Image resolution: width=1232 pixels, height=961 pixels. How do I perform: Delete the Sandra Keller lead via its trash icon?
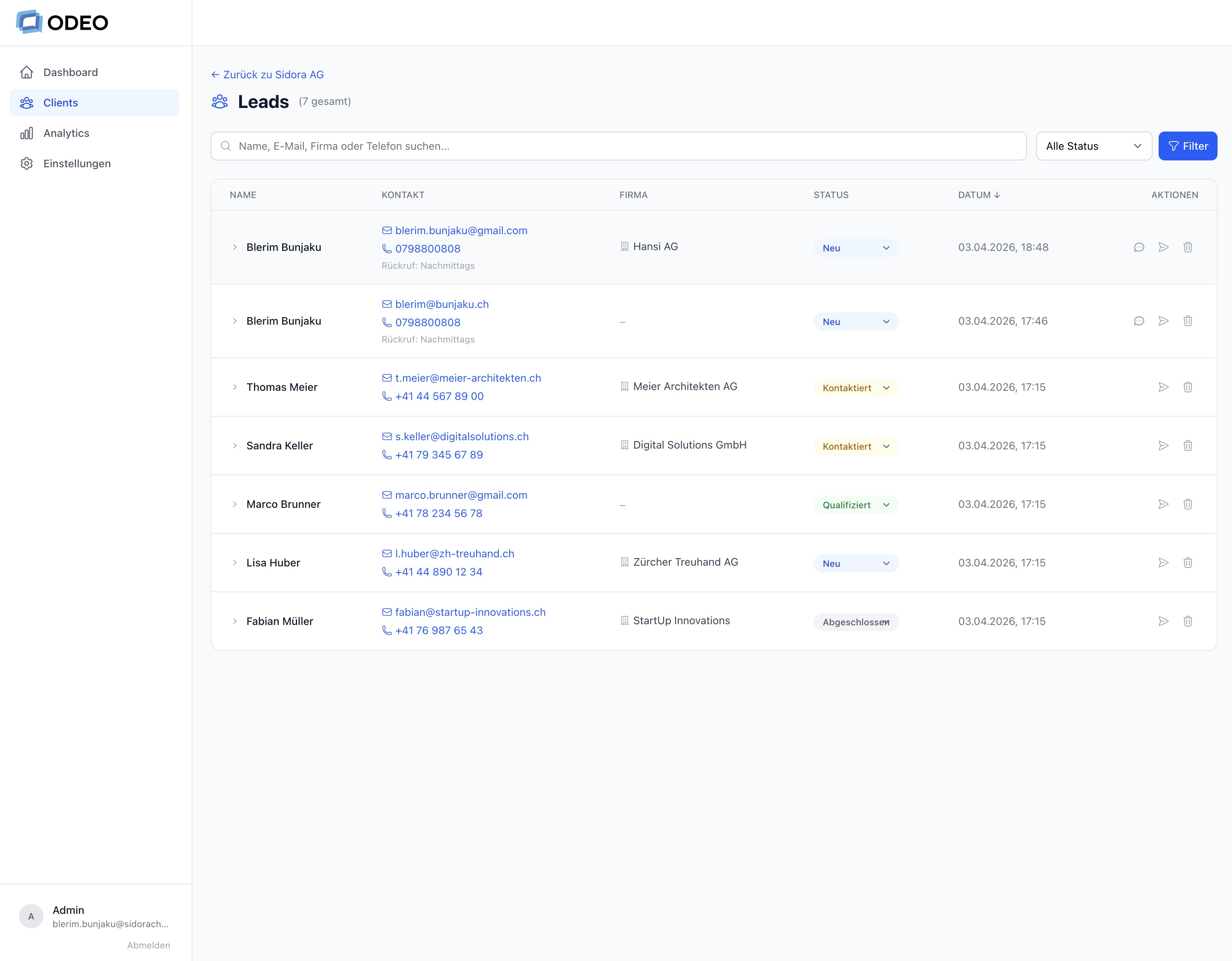[x=1188, y=446]
